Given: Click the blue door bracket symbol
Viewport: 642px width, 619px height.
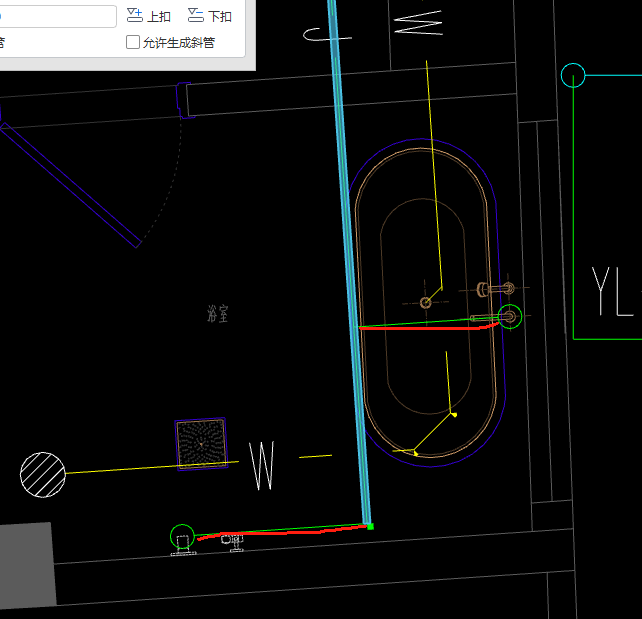Looking at the screenshot, I should (x=185, y=100).
